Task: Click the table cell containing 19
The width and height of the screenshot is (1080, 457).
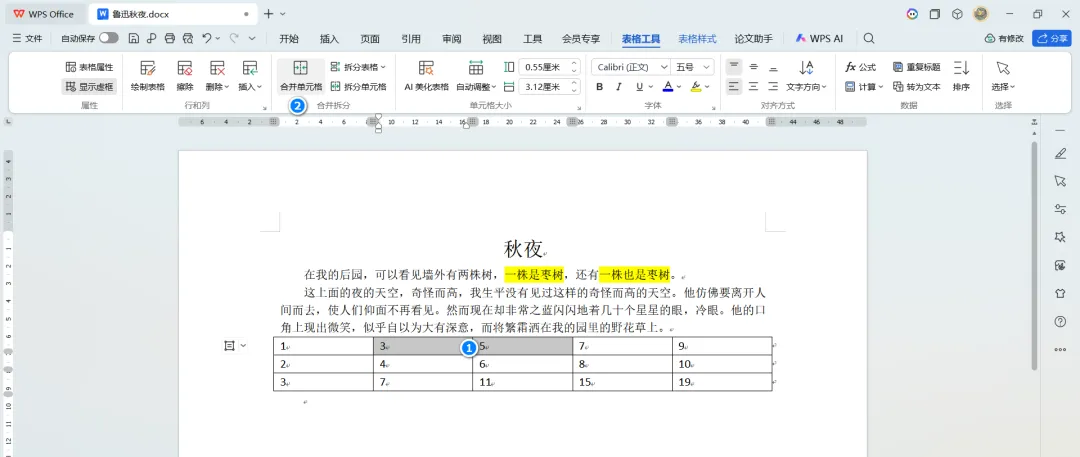Action: click(x=723, y=382)
